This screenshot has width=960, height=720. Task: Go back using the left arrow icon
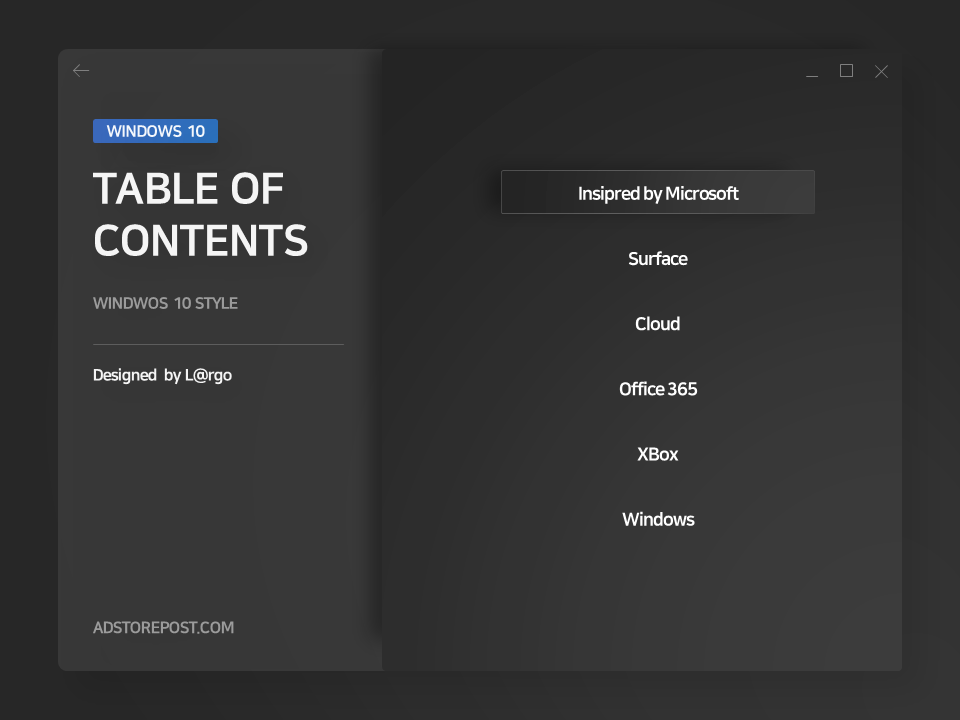click(81, 71)
